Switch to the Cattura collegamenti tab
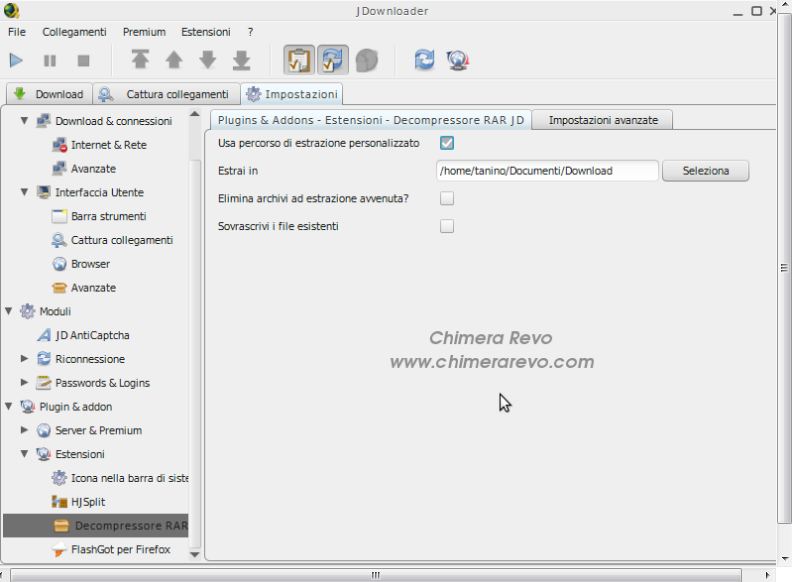 167,94
